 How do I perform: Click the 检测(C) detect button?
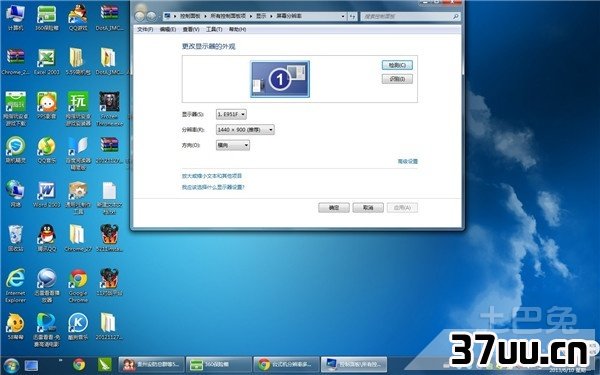click(x=397, y=65)
